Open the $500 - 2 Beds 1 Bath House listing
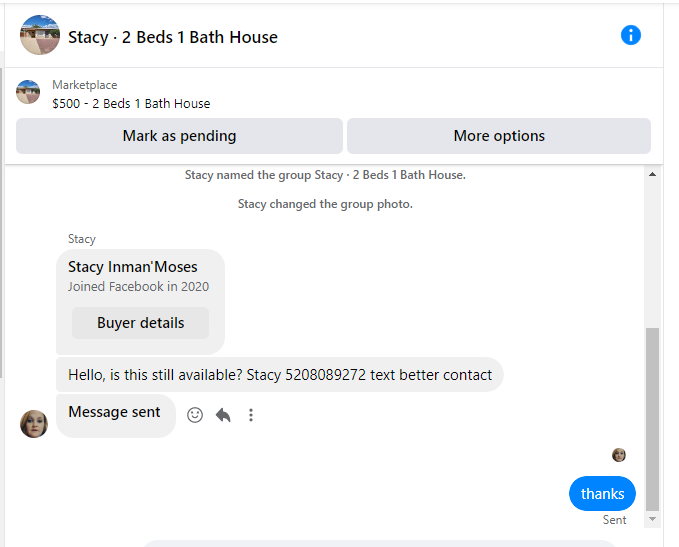The width and height of the screenshot is (679, 547). point(131,104)
